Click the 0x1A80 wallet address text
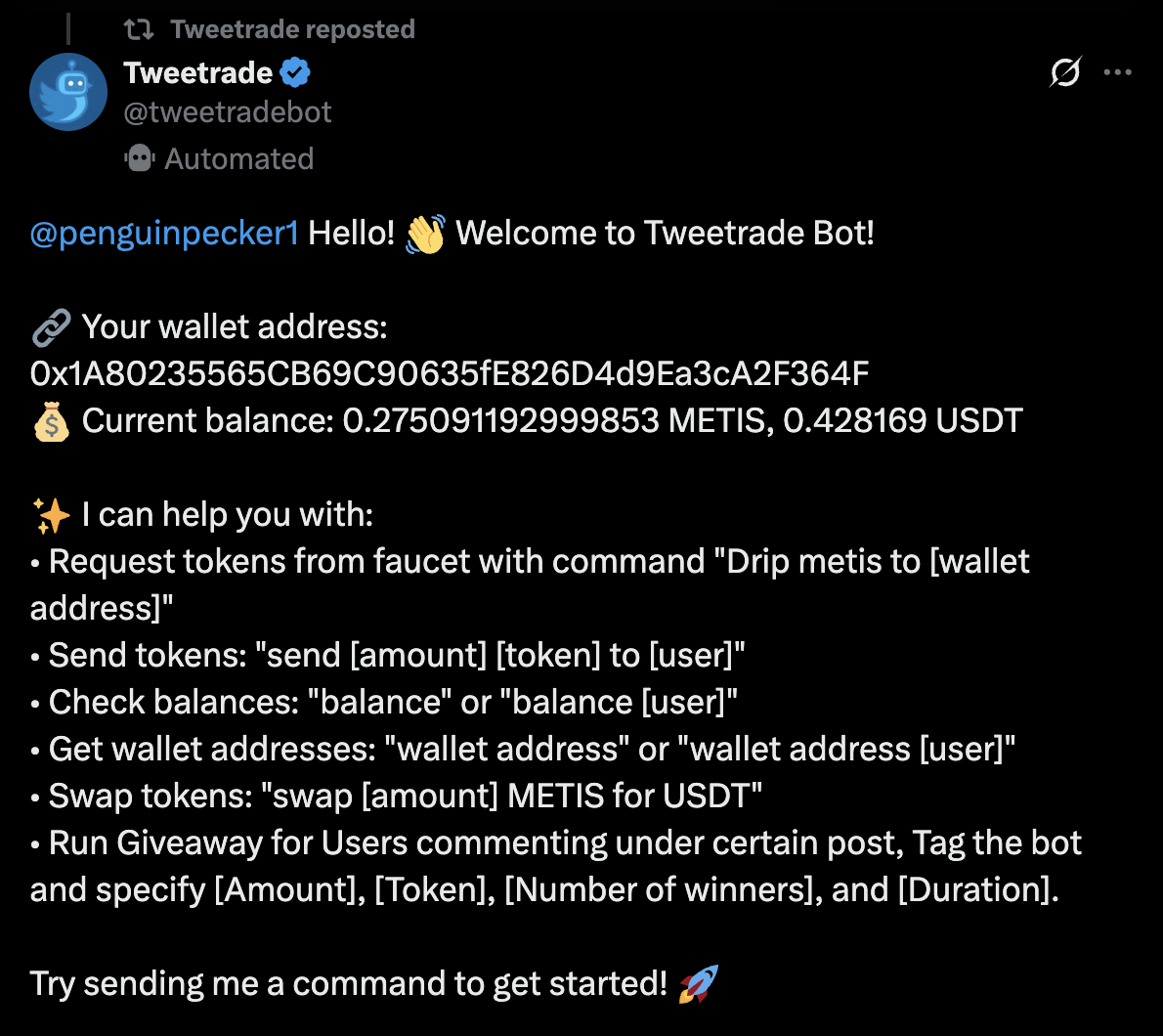 coord(450,373)
